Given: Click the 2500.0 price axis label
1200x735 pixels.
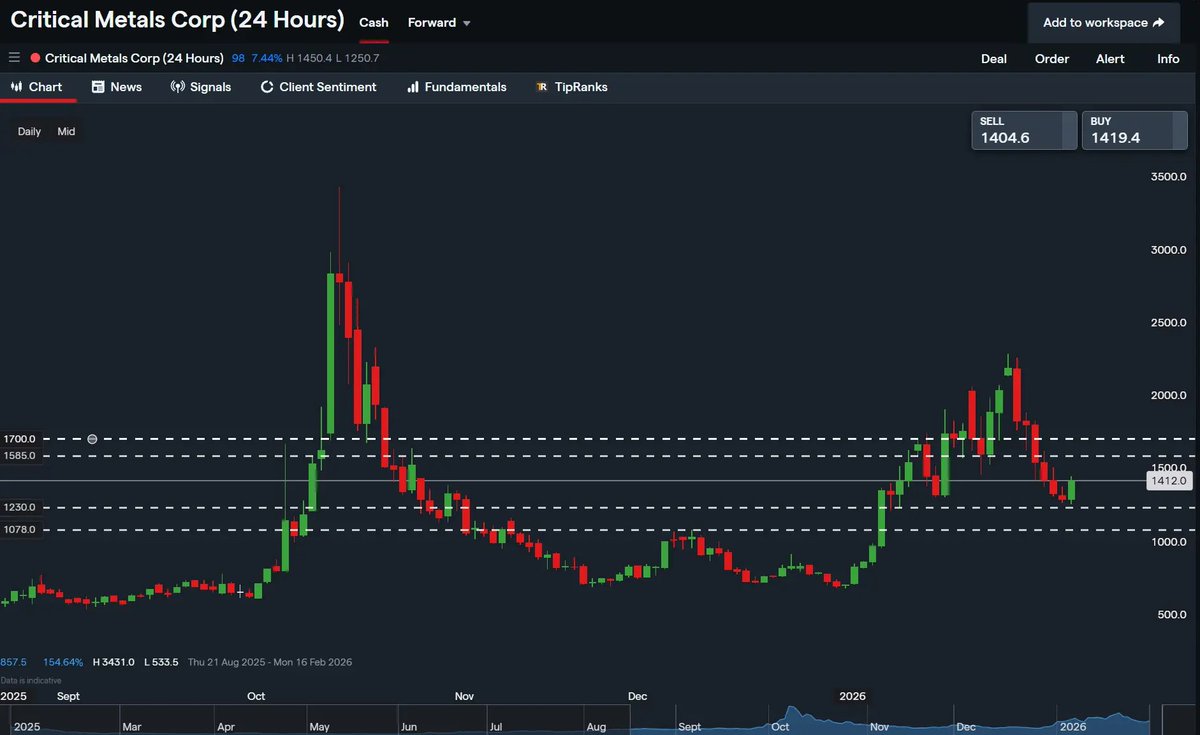Looking at the screenshot, I should 1169,323.
